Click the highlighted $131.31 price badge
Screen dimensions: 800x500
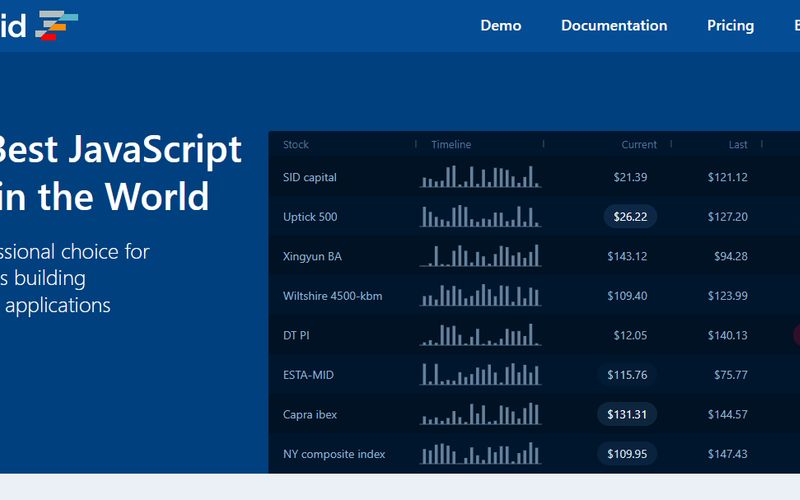[x=627, y=414]
